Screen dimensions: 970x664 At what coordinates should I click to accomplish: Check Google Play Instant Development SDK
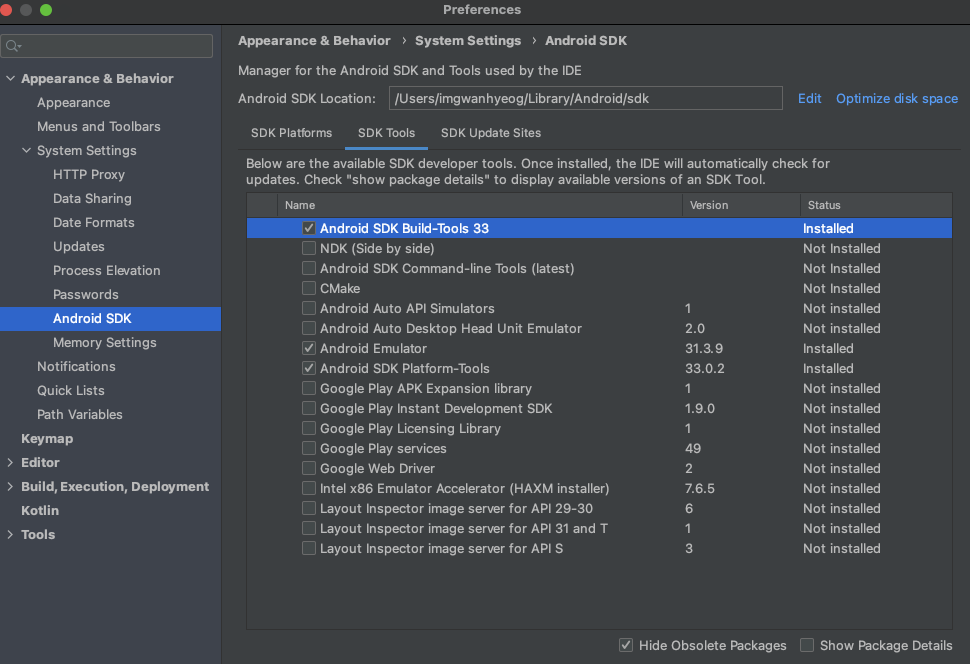309,408
